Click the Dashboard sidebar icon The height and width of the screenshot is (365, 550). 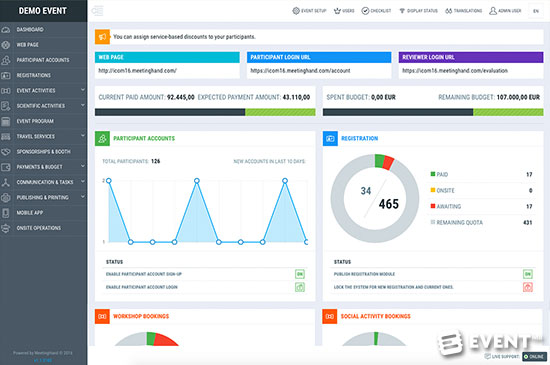coord(6,29)
